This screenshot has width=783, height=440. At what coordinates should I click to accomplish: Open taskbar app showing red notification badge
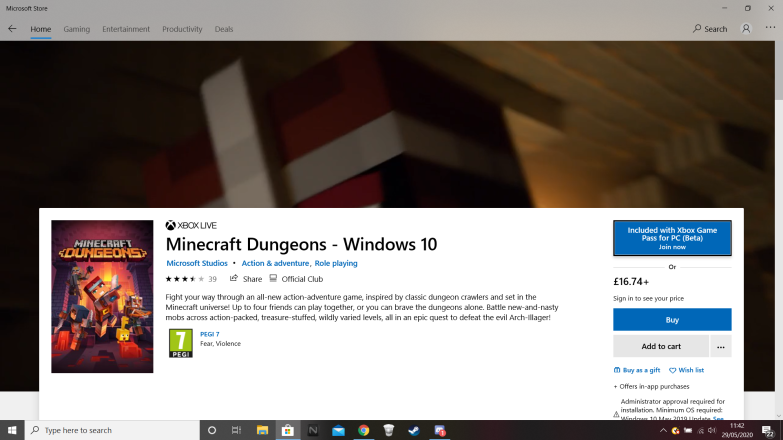click(x=439, y=430)
